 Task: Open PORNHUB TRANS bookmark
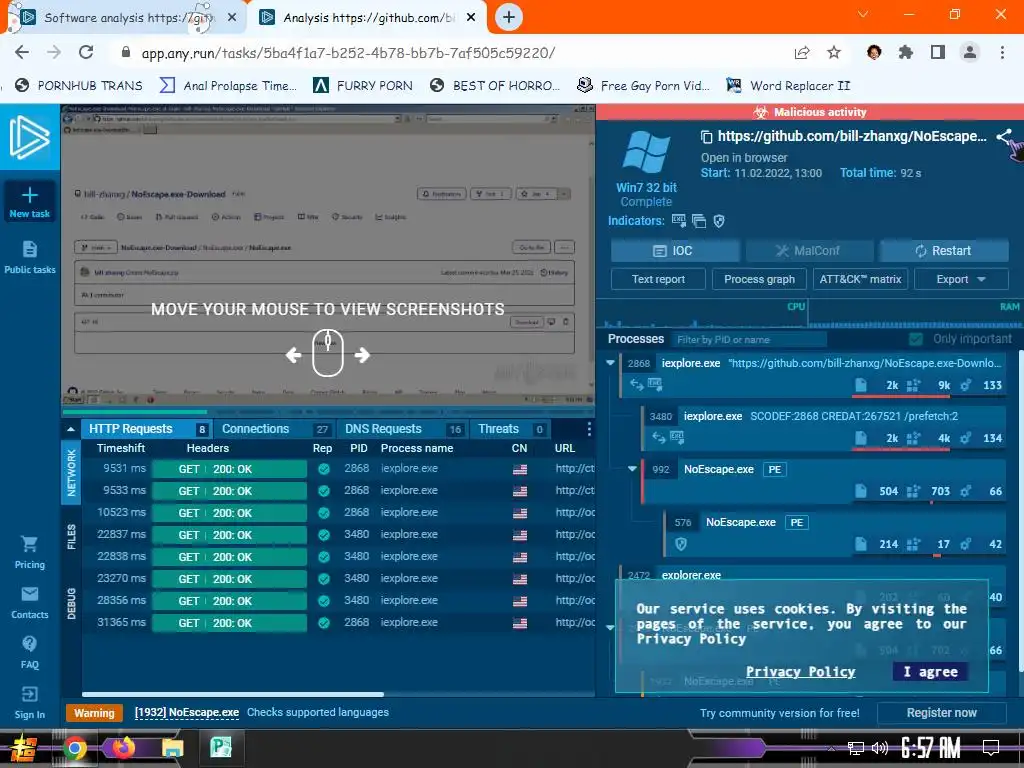click(x=78, y=86)
